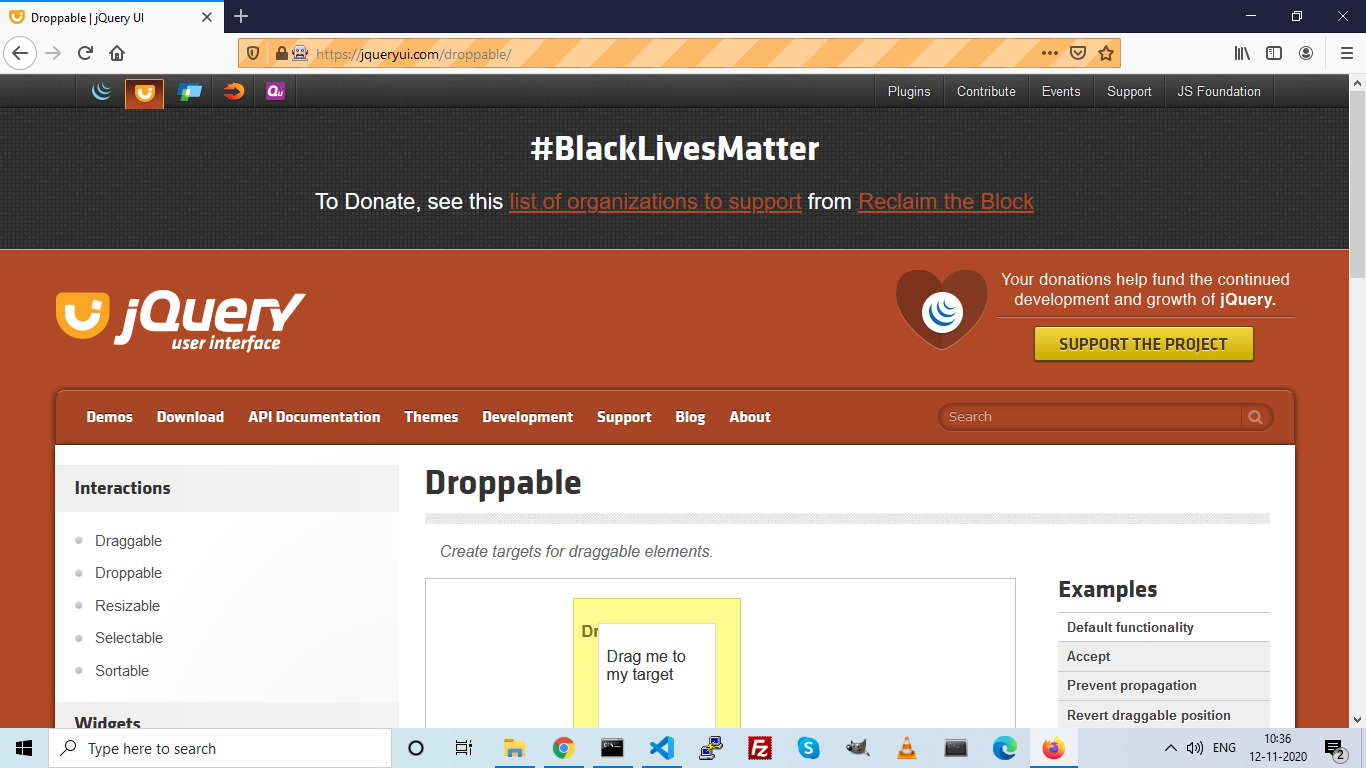
Task: Show site security info via padlock
Action: tap(281, 53)
